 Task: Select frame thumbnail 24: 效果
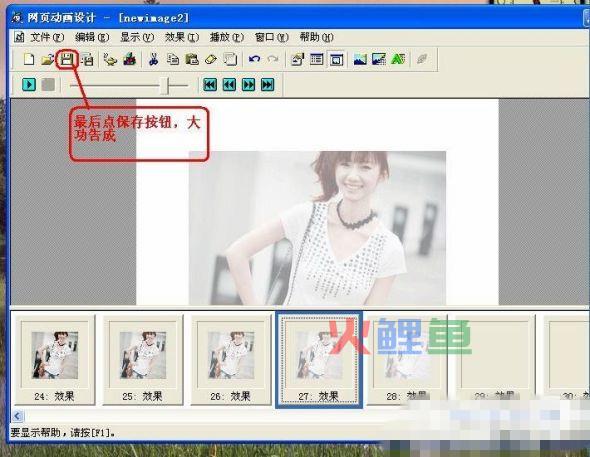(55, 360)
